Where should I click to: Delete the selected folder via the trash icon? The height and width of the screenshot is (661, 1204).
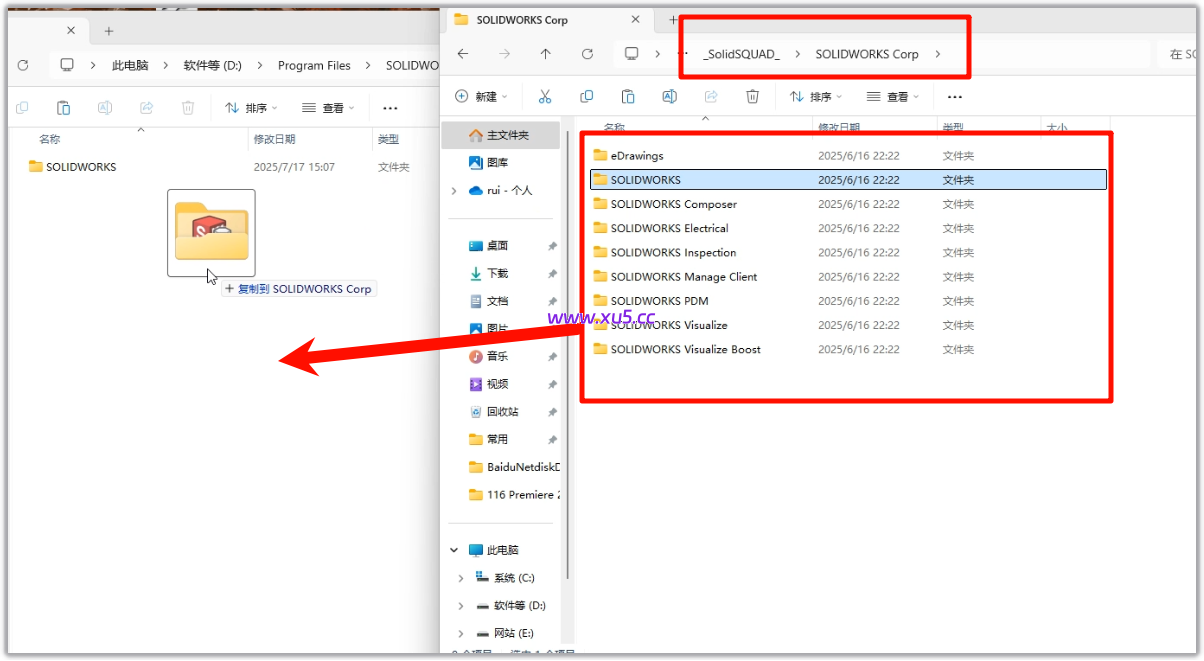(x=751, y=96)
